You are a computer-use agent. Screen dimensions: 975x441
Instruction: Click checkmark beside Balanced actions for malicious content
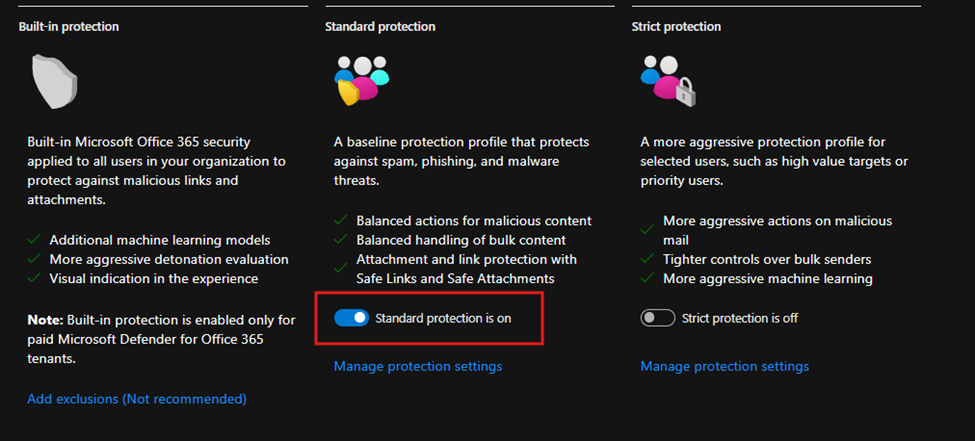[x=341, y=220]
